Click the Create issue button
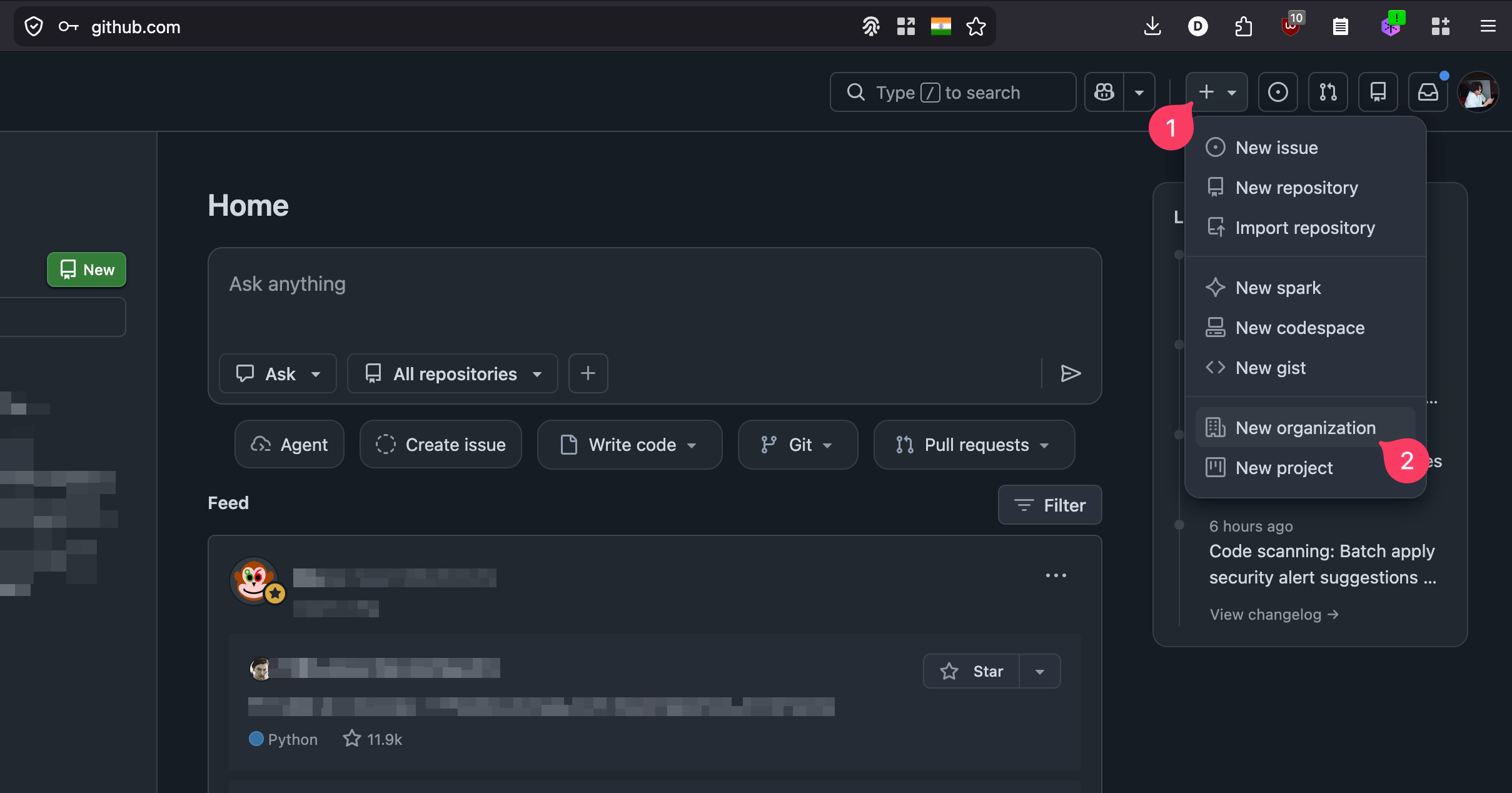Screen dimensions: 1512x793 pos(440,445)
